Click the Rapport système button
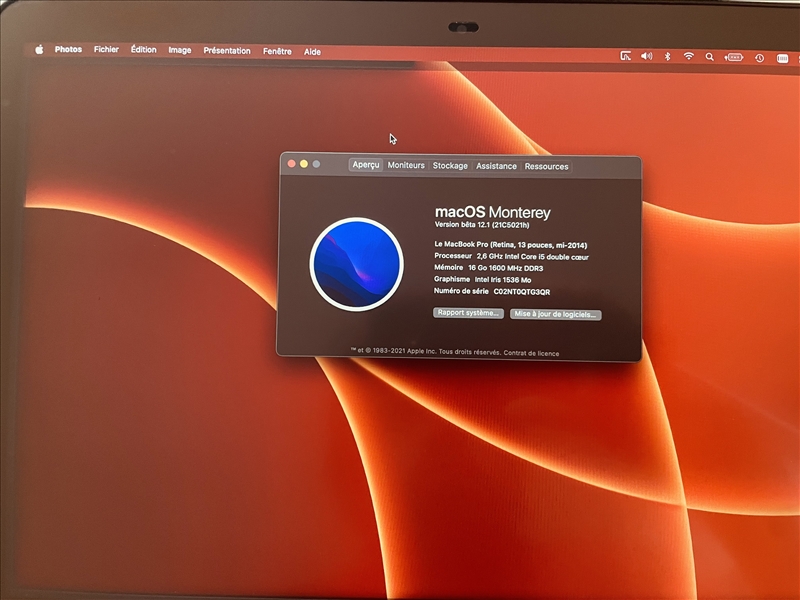Image resolution: width=800 pixels, height=600 pixels. pyautogui.click(x=468, y=313)
